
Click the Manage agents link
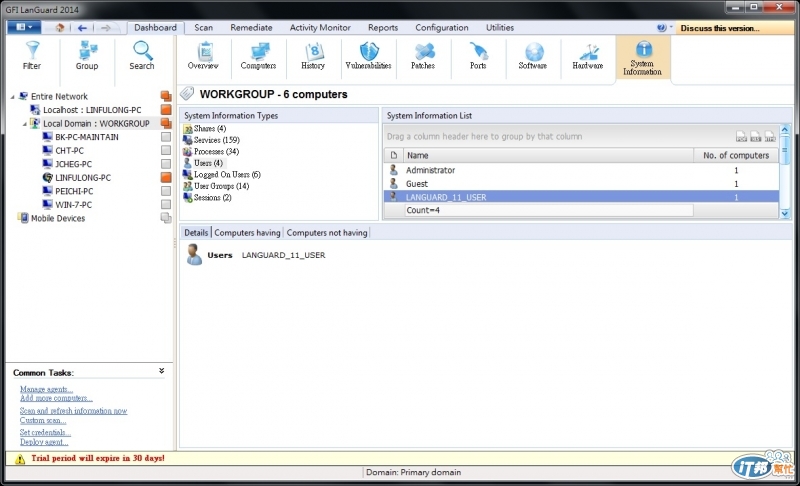46,389
